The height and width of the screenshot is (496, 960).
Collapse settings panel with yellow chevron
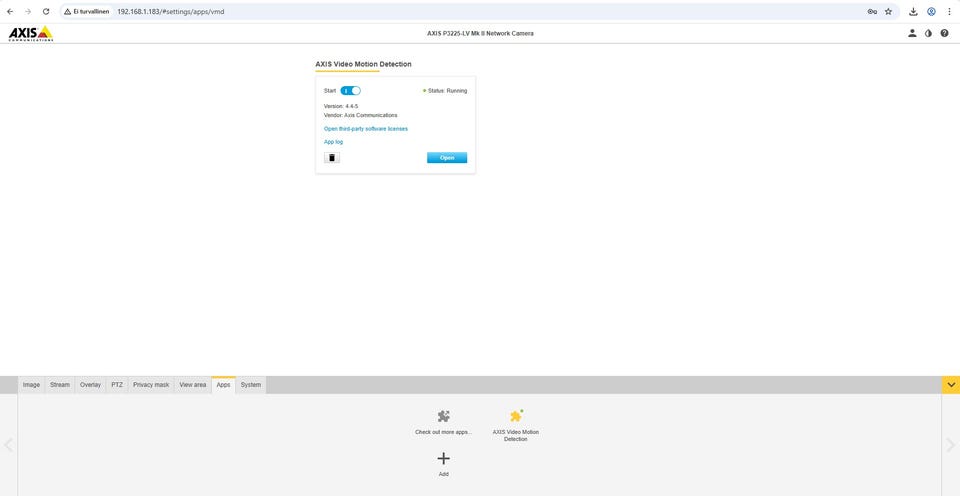pyautogui.click(x=951, y=385)
